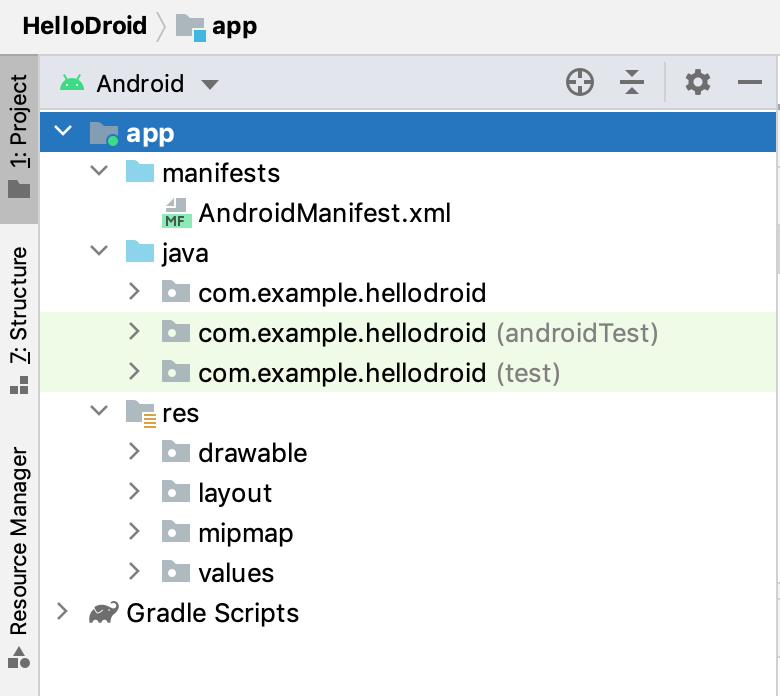This screenshot has height=696, width=780.
Task: Click the values folder icon
Action: pyautogui.click(x=176, y=571)
